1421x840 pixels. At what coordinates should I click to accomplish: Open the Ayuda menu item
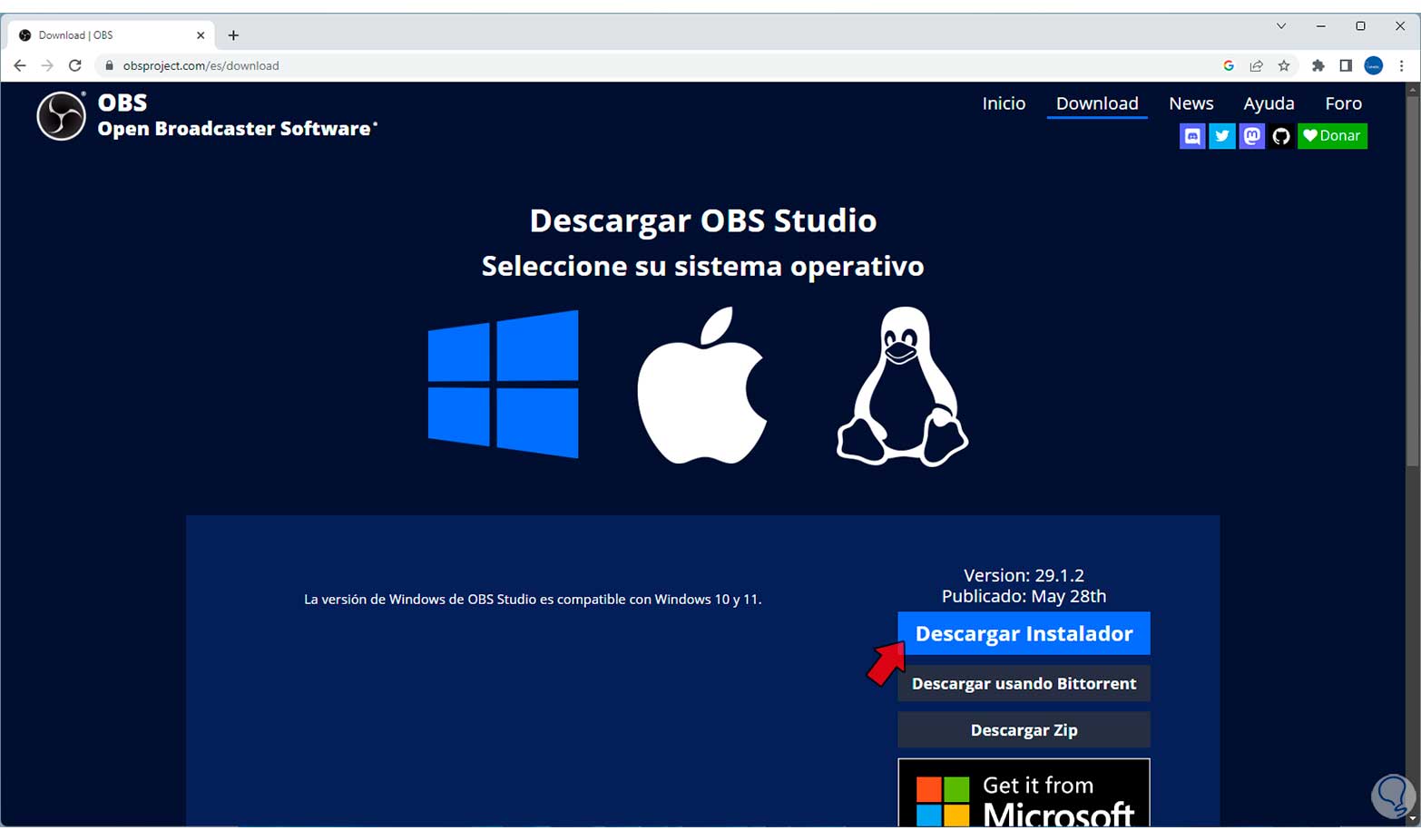tap(1269, 103)
